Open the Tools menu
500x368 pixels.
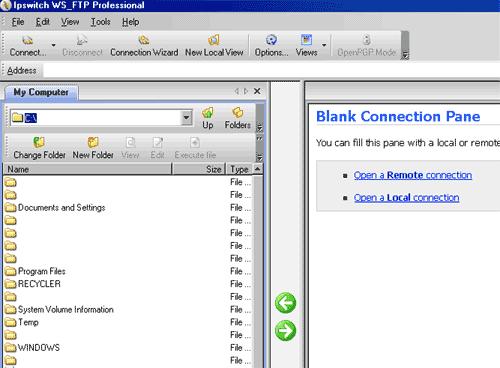100,22
